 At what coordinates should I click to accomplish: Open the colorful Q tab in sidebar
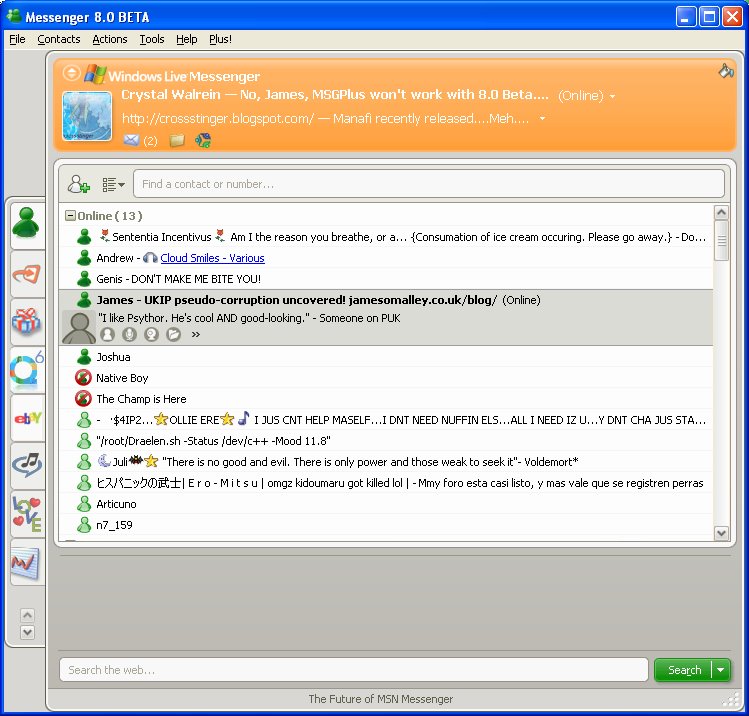pyautogui.click(x=27, y=369)
